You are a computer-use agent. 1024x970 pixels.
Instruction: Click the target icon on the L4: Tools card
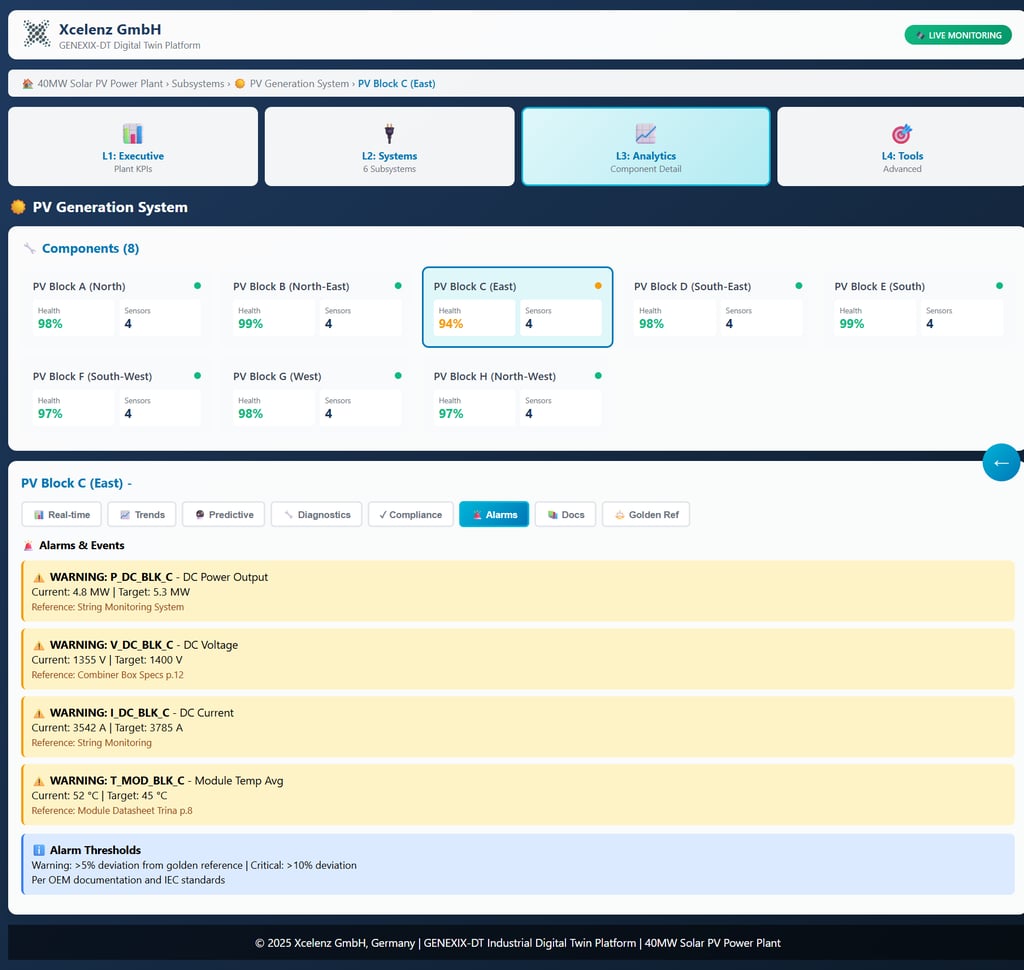[902, 133]
